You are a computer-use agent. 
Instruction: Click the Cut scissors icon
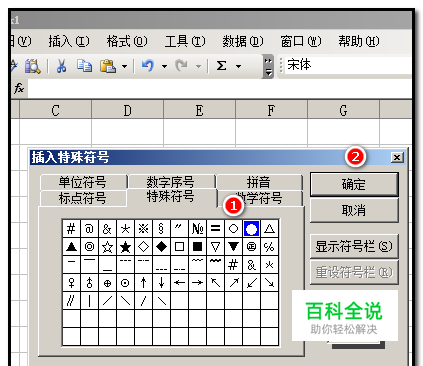tap(61, 66)
